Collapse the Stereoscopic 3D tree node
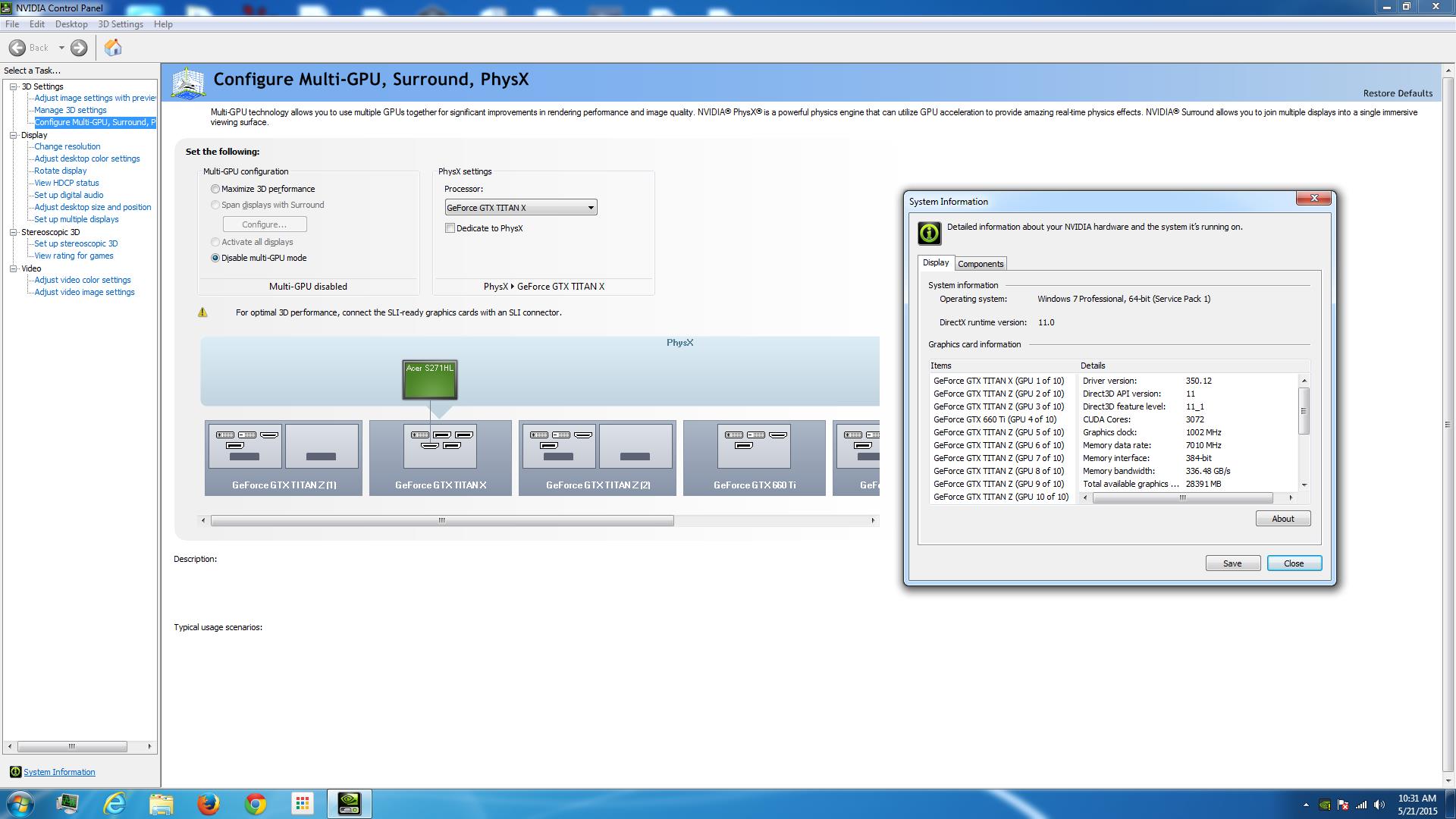 click(13, 232)
